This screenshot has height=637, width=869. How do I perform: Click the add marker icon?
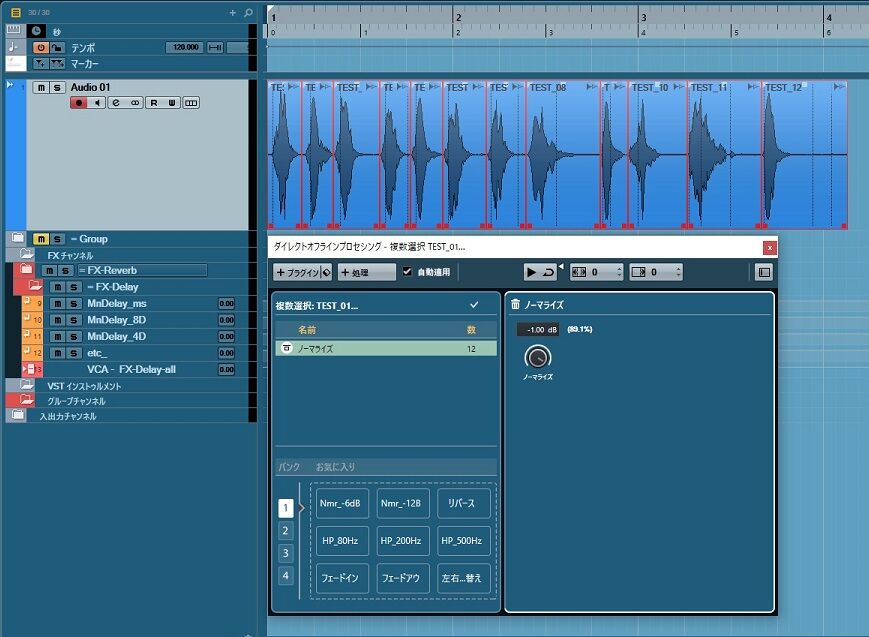pos(41,64)
